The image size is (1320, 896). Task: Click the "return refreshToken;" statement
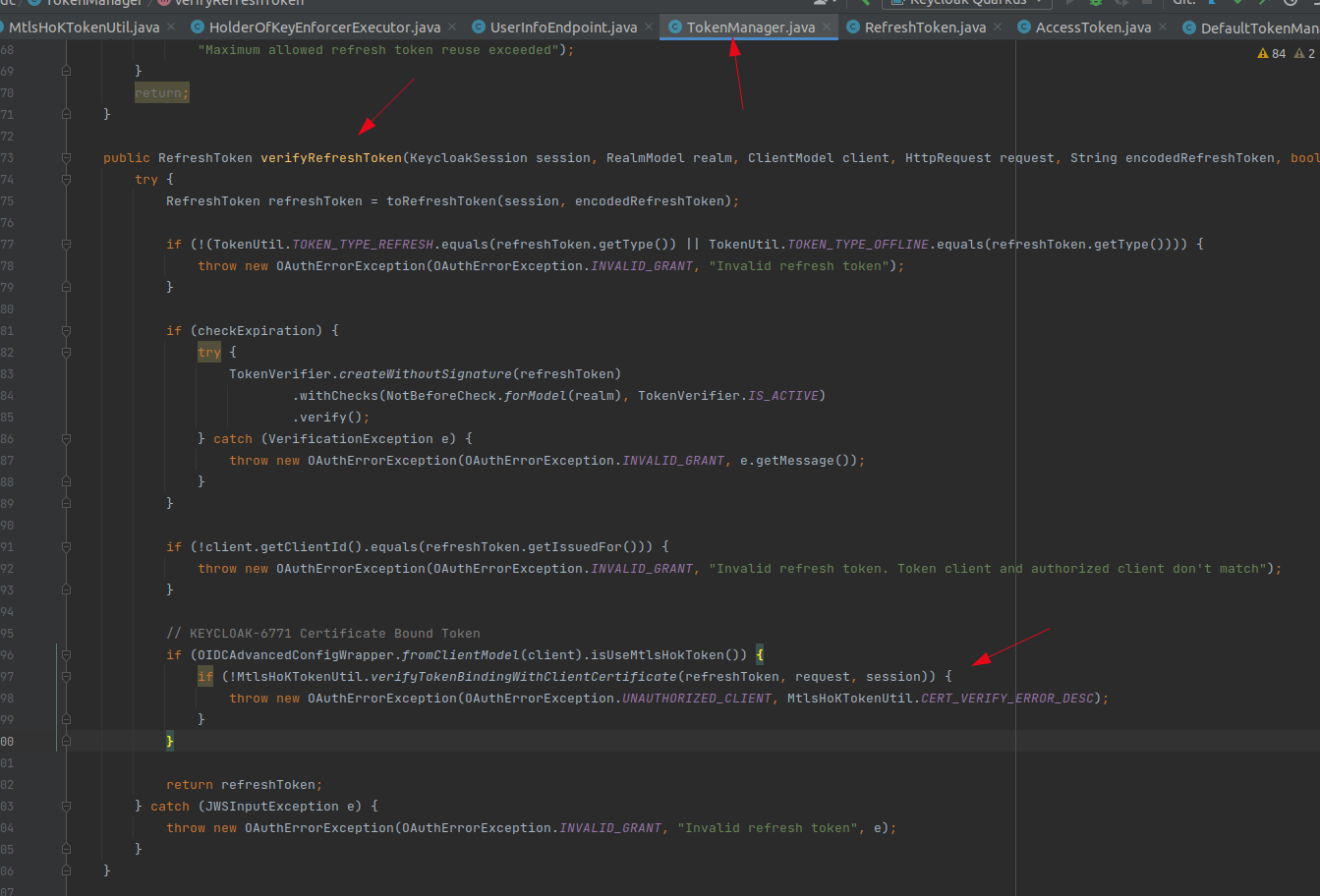click(x=245, y=784)
